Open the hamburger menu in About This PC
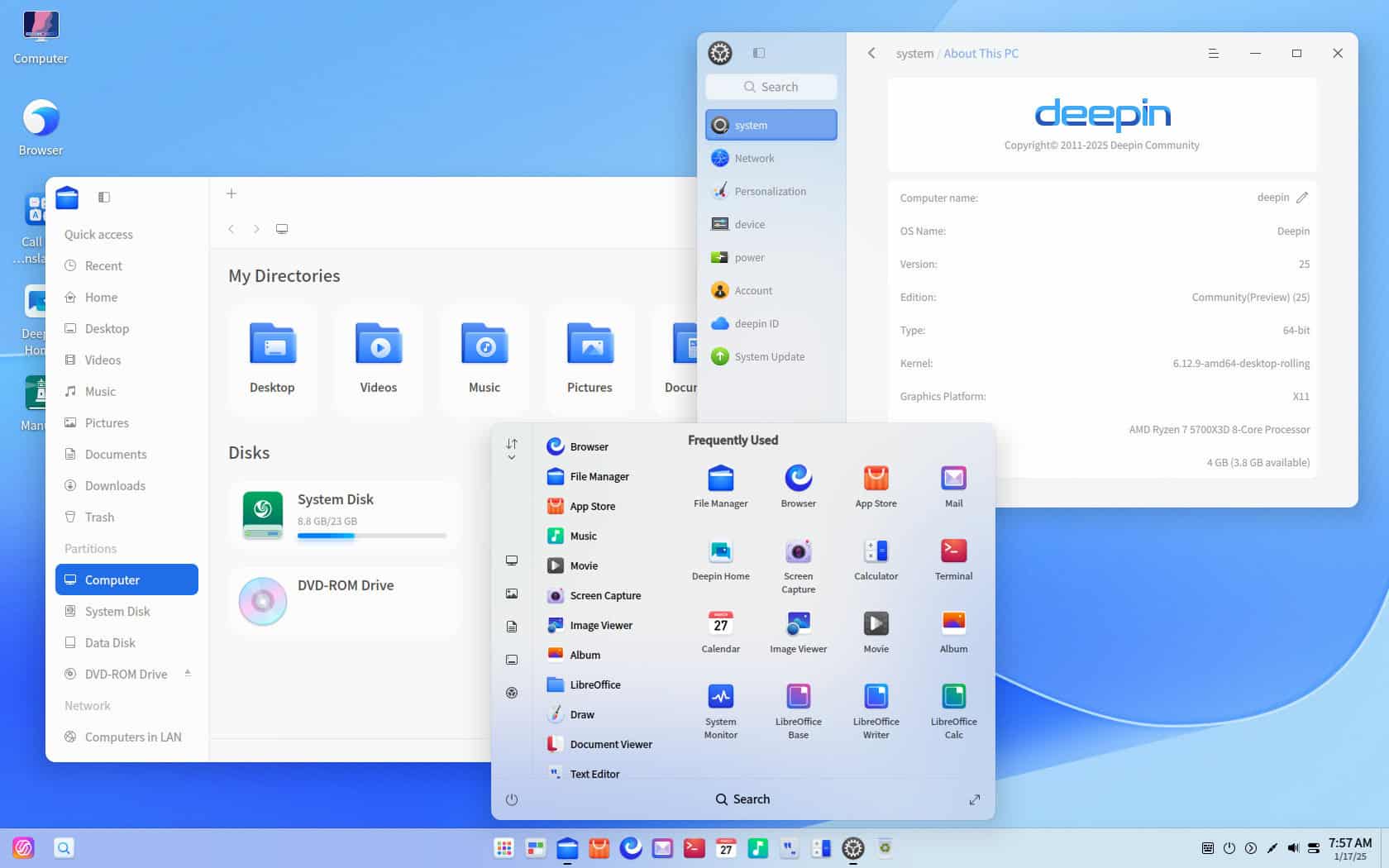The height and width of the screenshot is (868, 1389). tap(1214, 53)
